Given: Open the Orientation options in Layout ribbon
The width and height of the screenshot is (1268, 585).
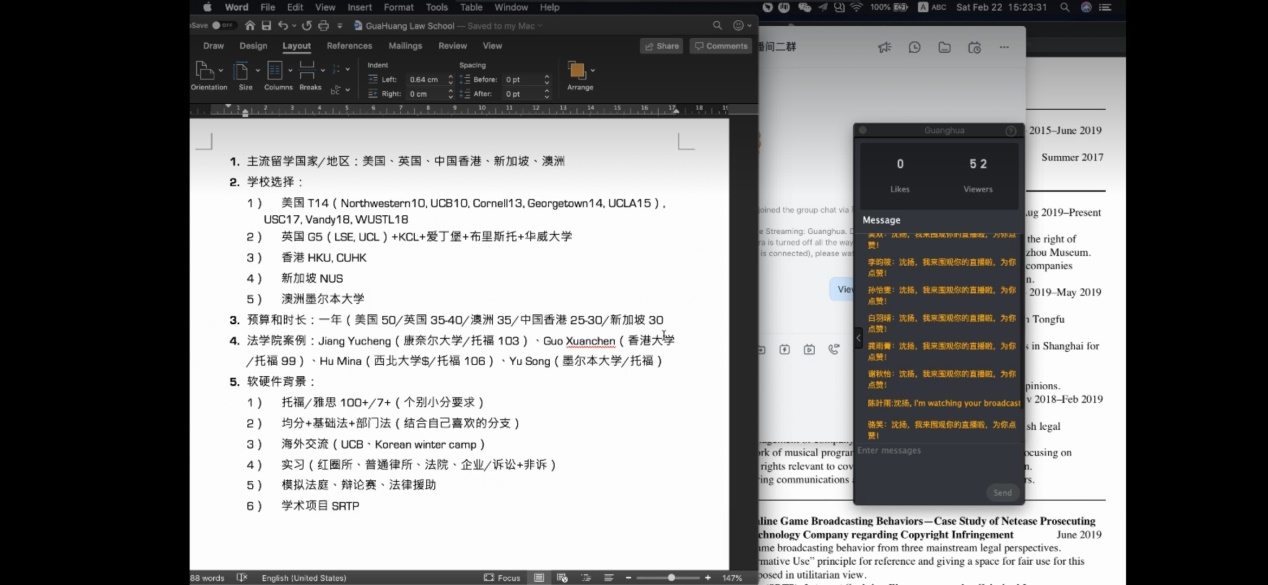Looking at the screenshot, I should 205,72.
